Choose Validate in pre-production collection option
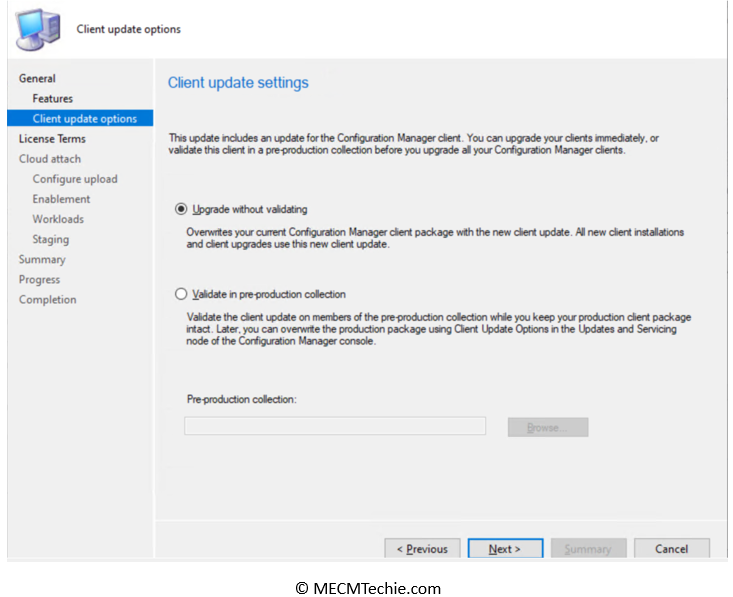 click(181, 294)
